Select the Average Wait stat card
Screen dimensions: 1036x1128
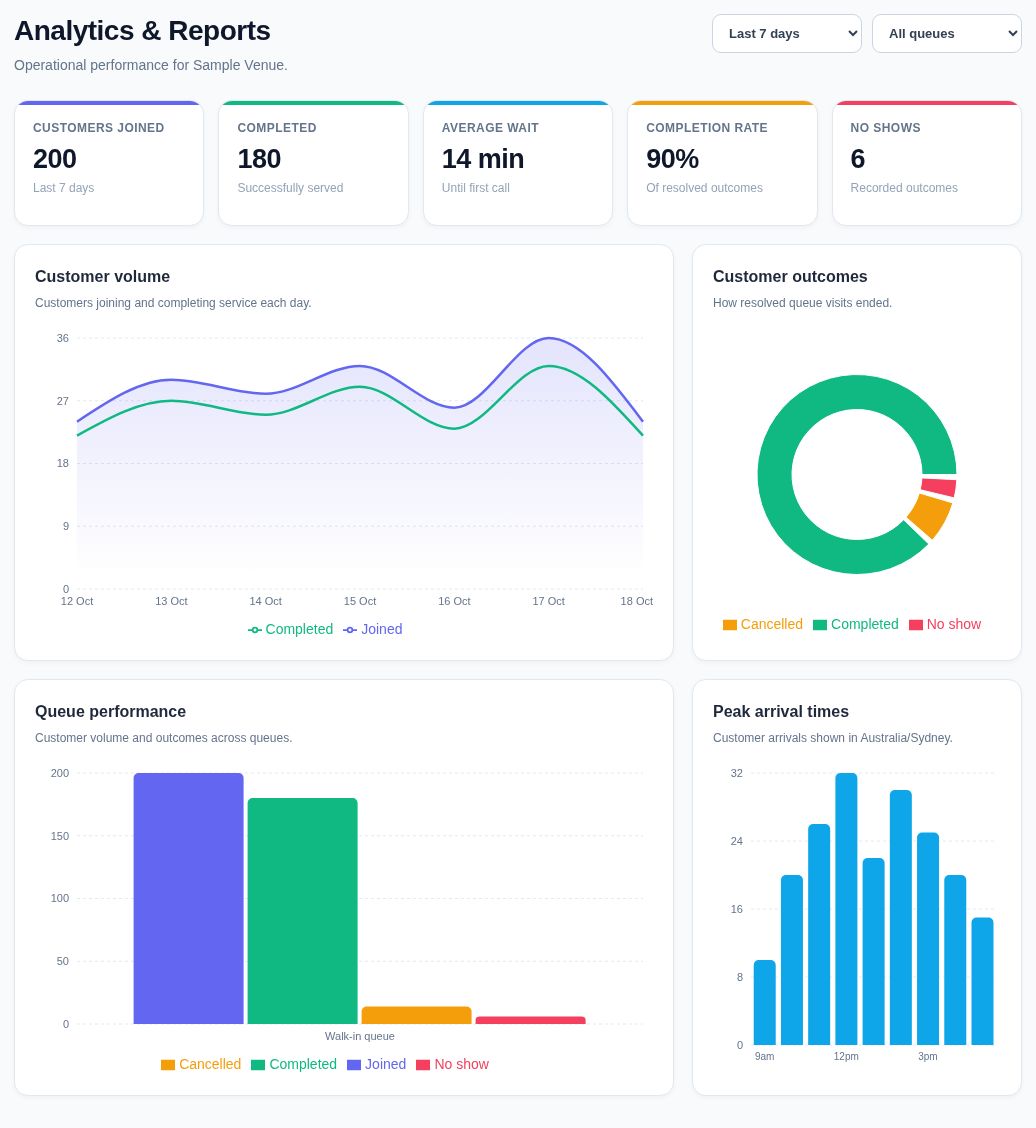518,163
